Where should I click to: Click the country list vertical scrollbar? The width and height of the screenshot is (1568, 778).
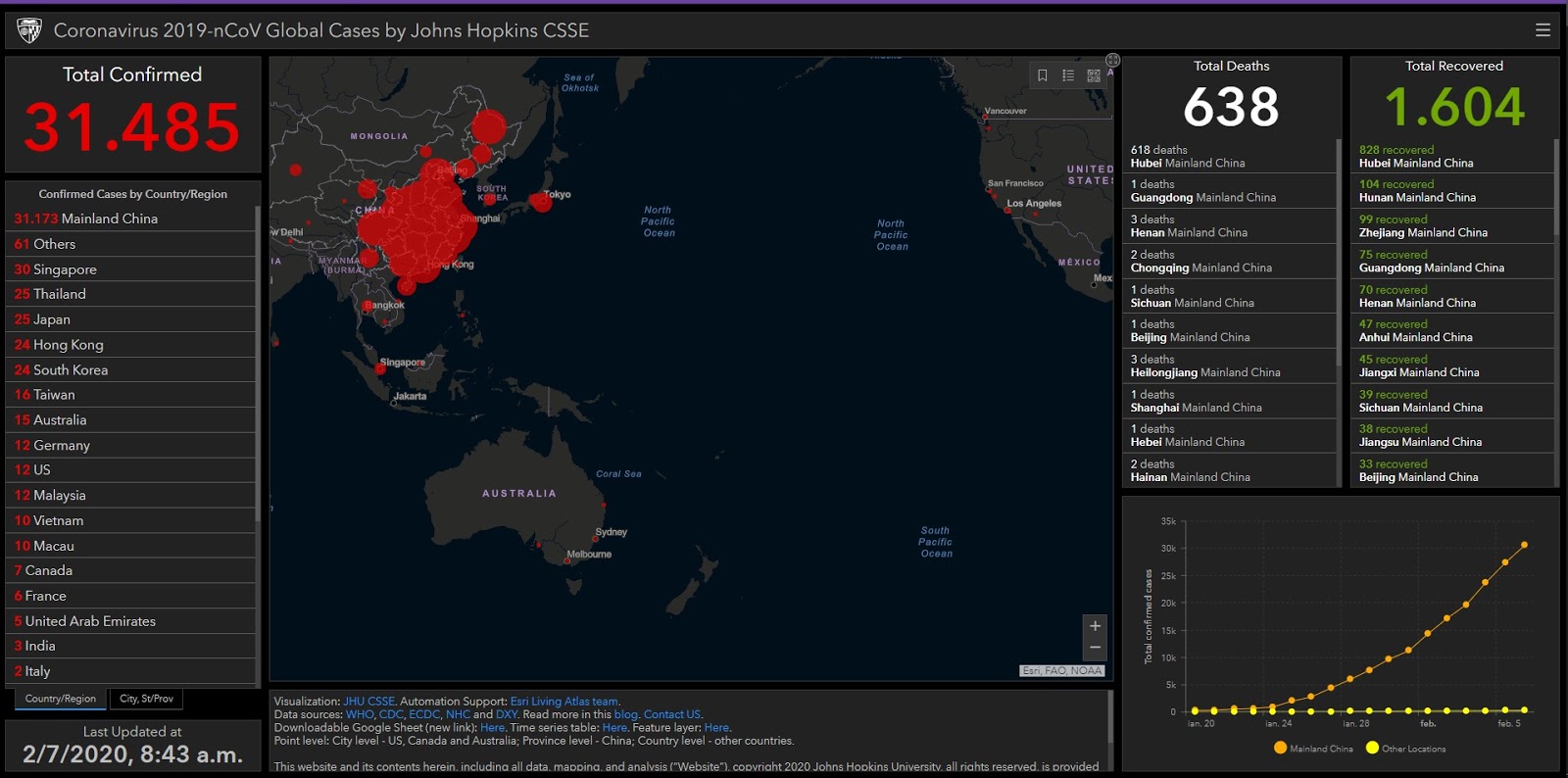(x=258, y=363)
